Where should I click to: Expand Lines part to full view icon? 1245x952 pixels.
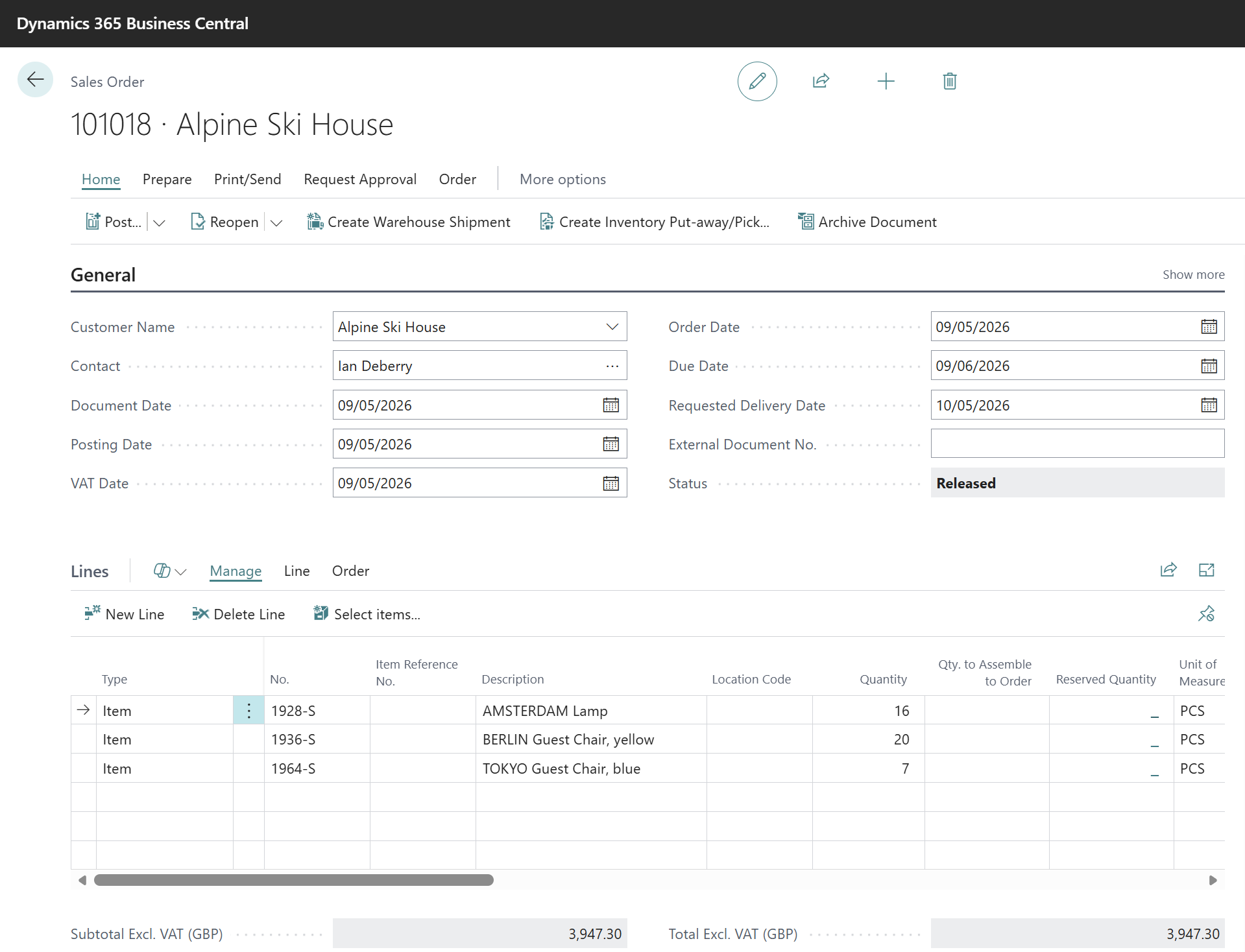coord(1207,570)
